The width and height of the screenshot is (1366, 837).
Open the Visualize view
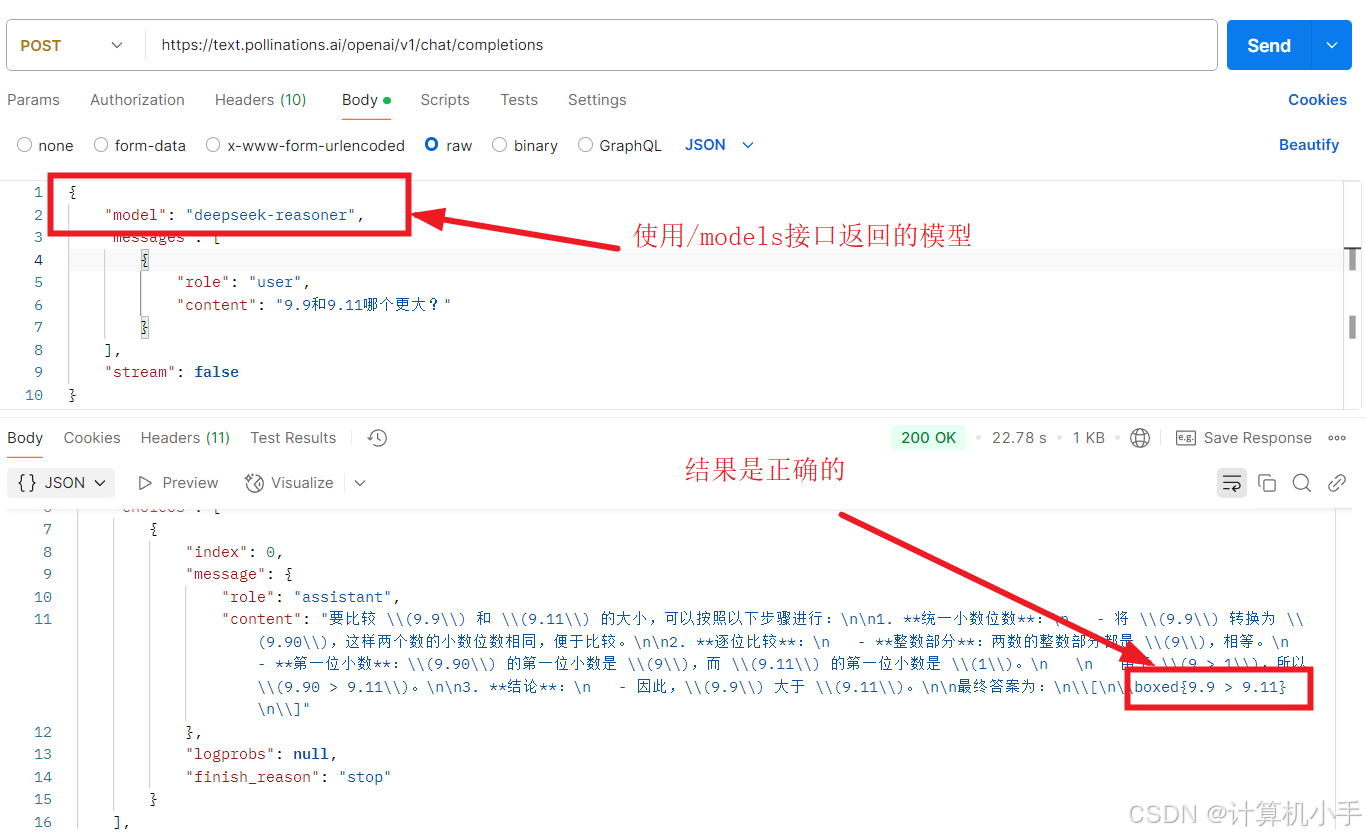click(x=289, y=483)
